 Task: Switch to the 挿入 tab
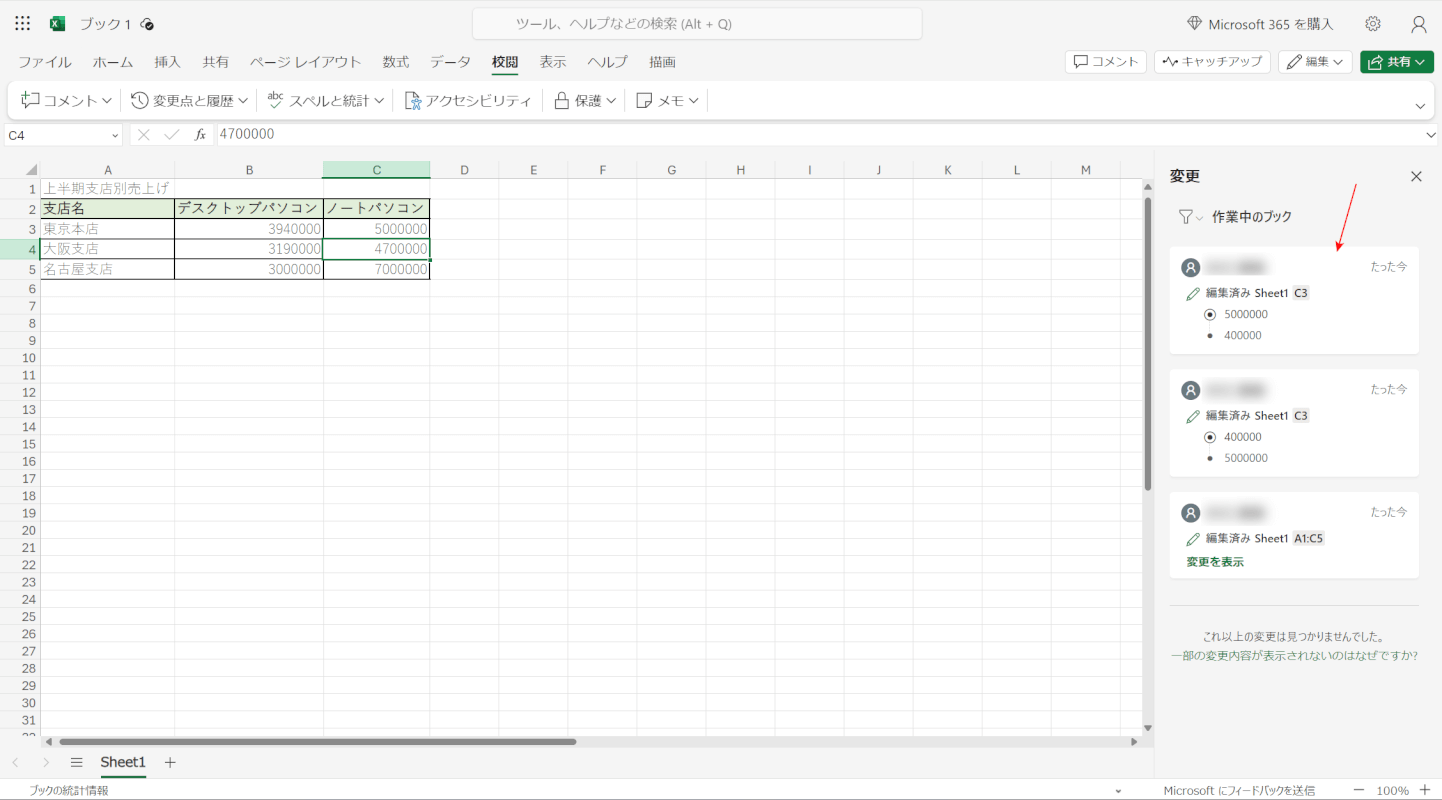click(x=168, y=62)
